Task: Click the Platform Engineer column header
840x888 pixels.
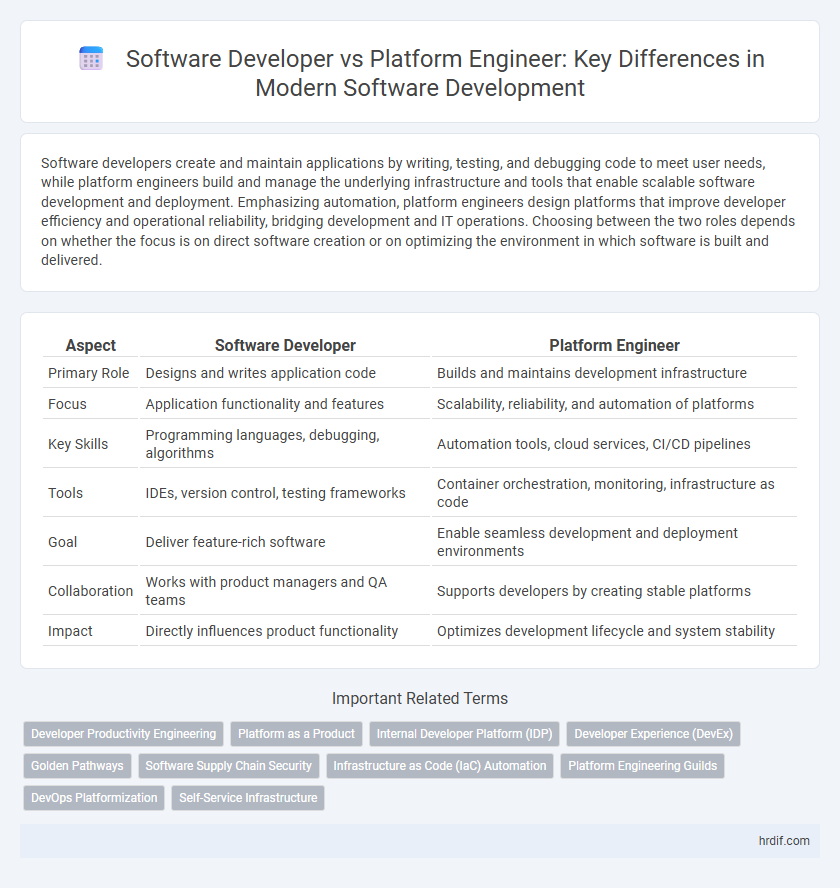Action: pyautogui.click(x=615, y=345)
